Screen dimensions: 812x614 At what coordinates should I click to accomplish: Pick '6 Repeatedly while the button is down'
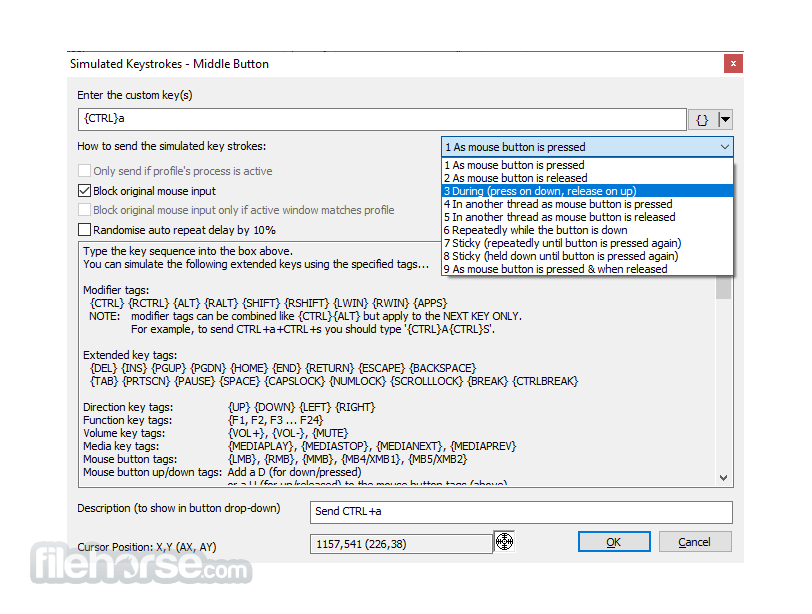[x=530, y=230]
